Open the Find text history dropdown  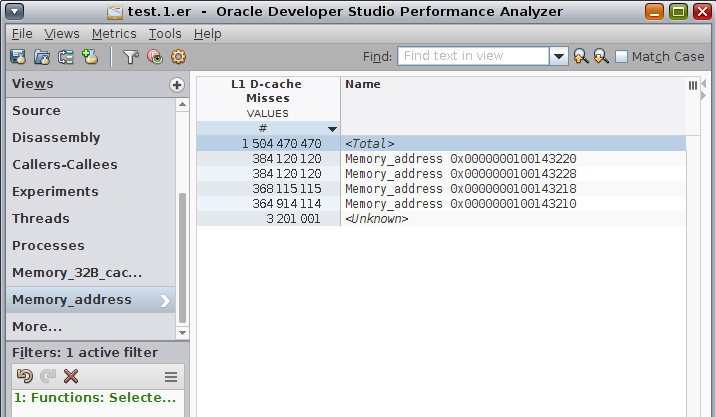[558, 57]
